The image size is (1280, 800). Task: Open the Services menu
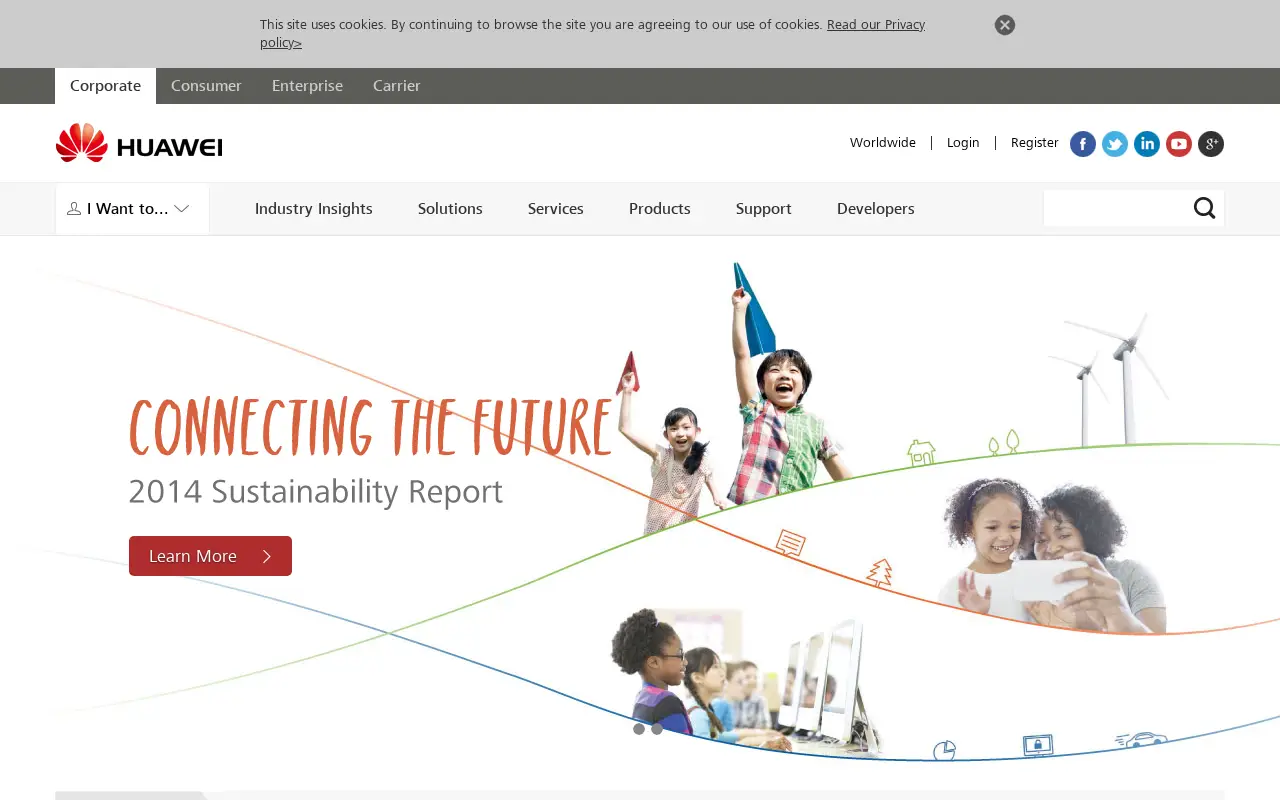point(556,209)
